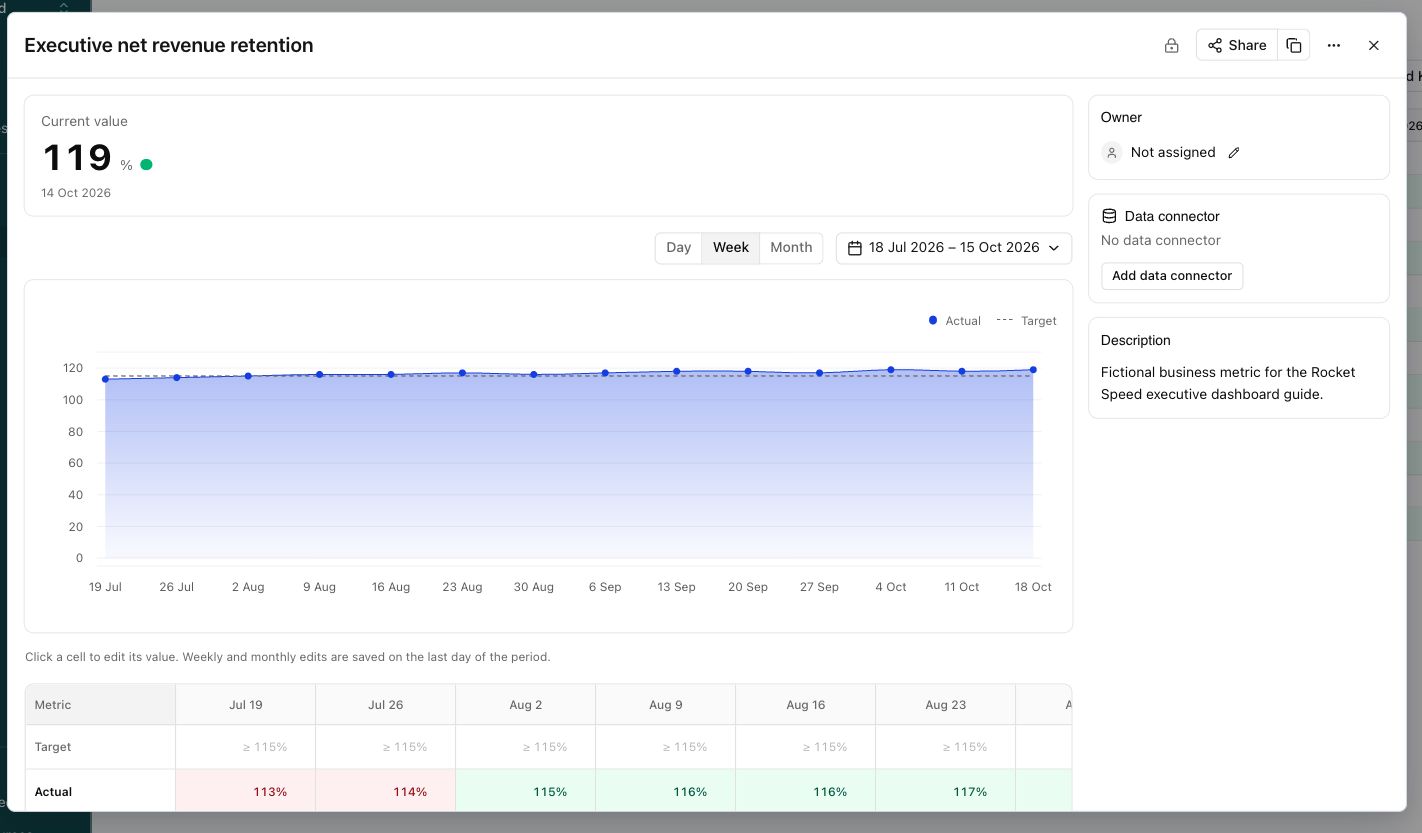Click the Not assigned owner text
Screen dimensions: 1422x833
click(x=1173, y=152)
